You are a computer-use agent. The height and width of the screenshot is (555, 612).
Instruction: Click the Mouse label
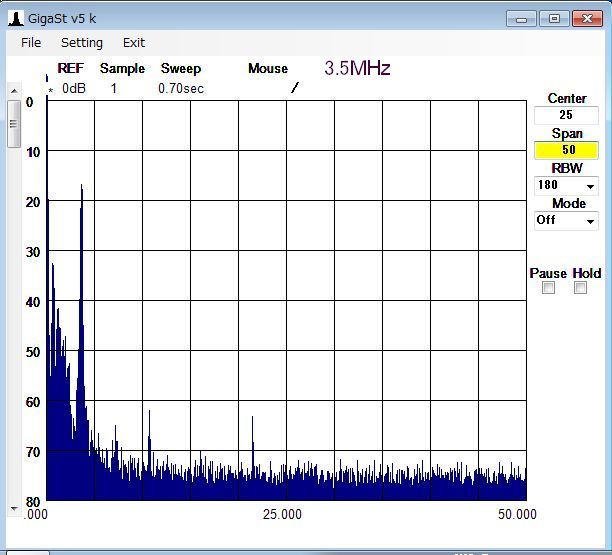pos(268,68)
